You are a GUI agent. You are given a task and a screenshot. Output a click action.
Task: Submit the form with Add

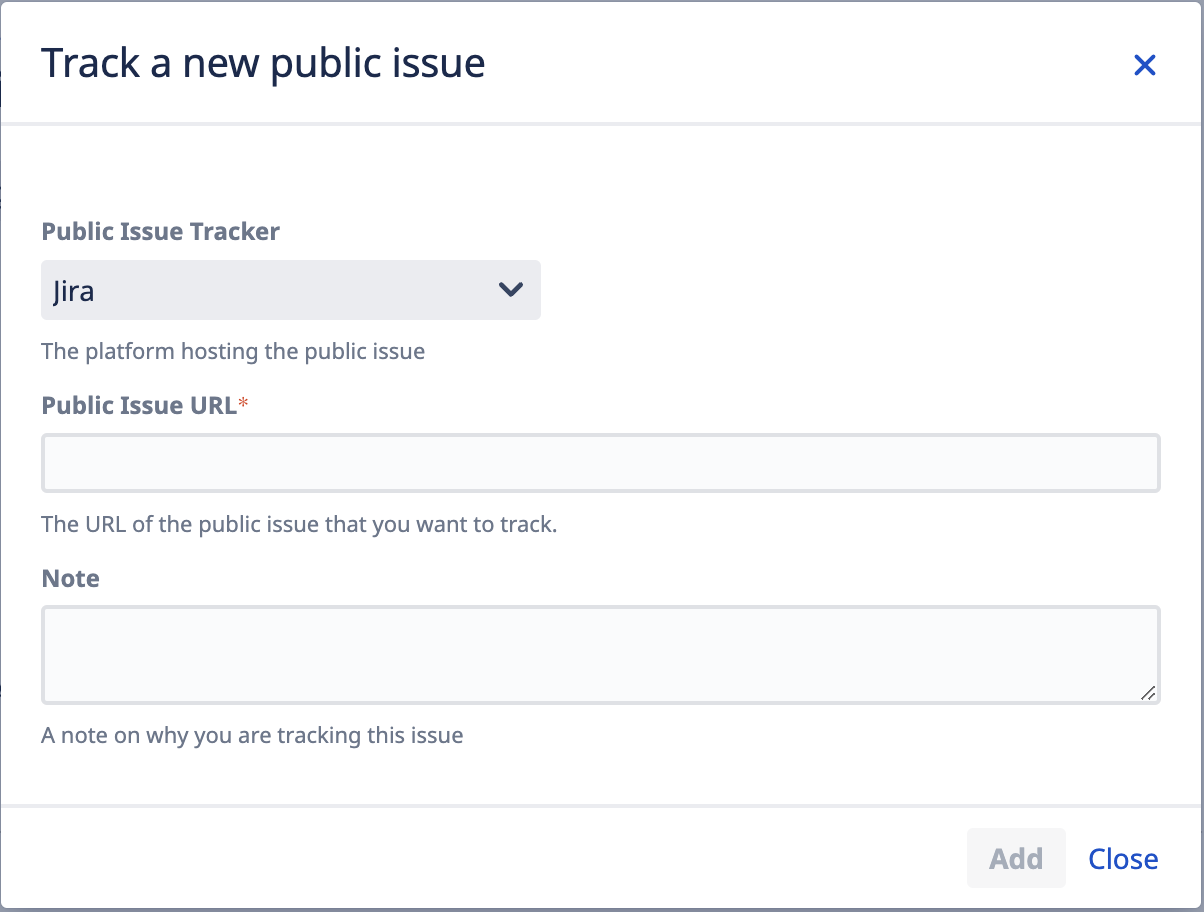click(x=1015, y=858)
